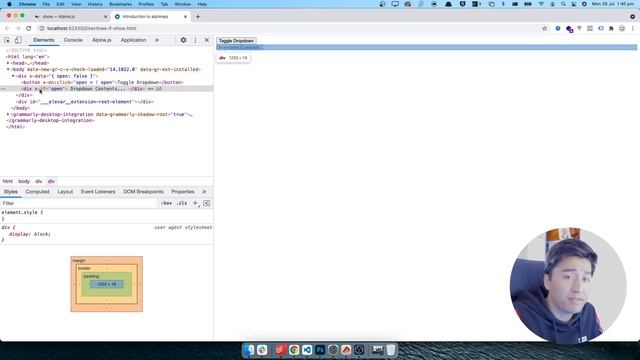Bookmark this page with the star icon
Screen dimensions: 640x360
coord(544,28)
